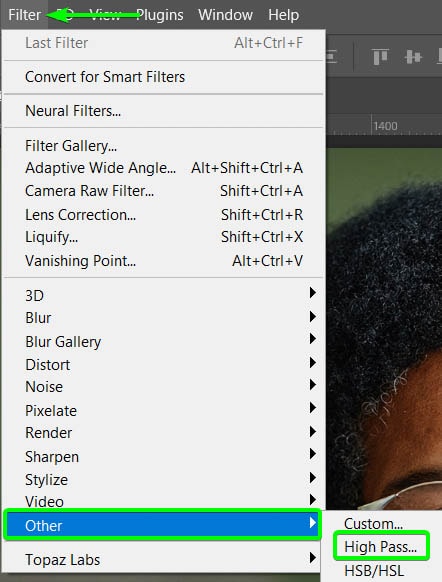Open the Window menu
Screen dimensions: 442x582
[x=225, y=15]
